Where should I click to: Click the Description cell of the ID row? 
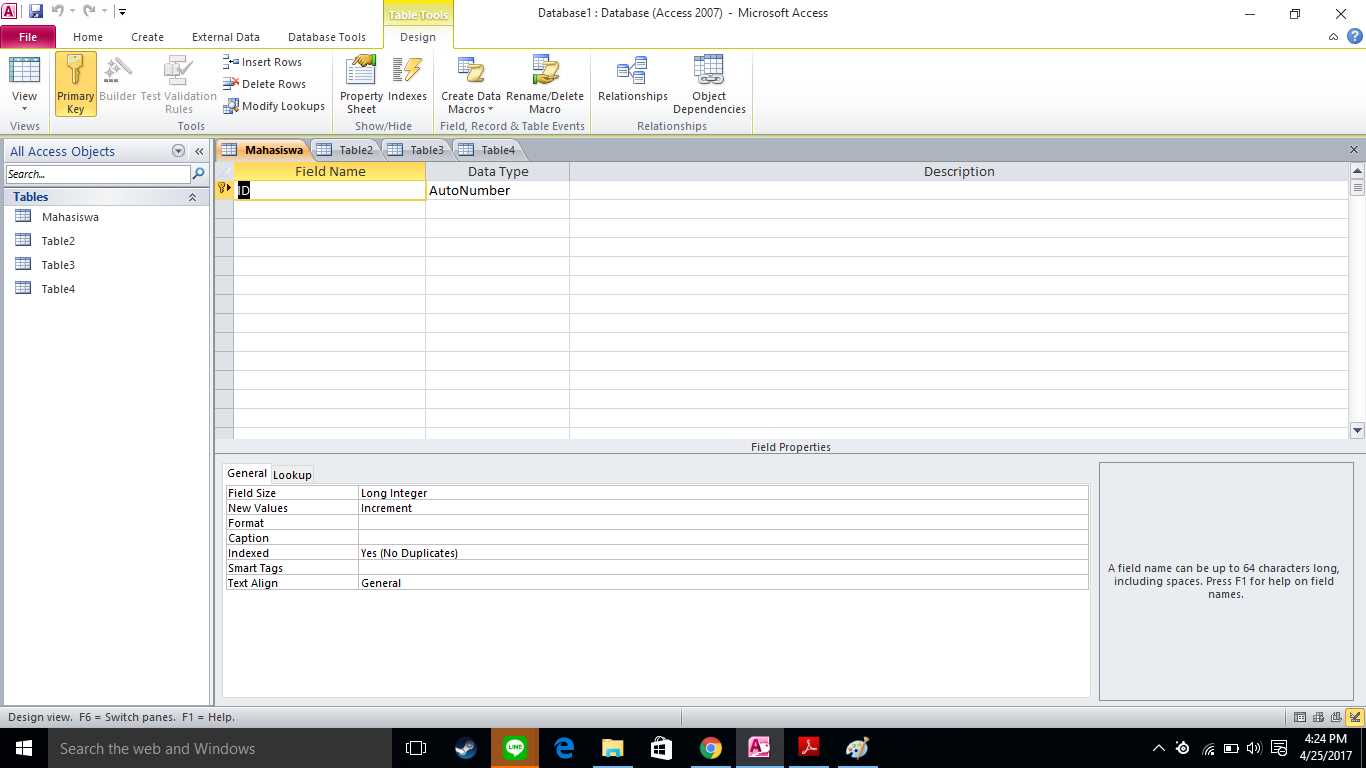(959, 190)
